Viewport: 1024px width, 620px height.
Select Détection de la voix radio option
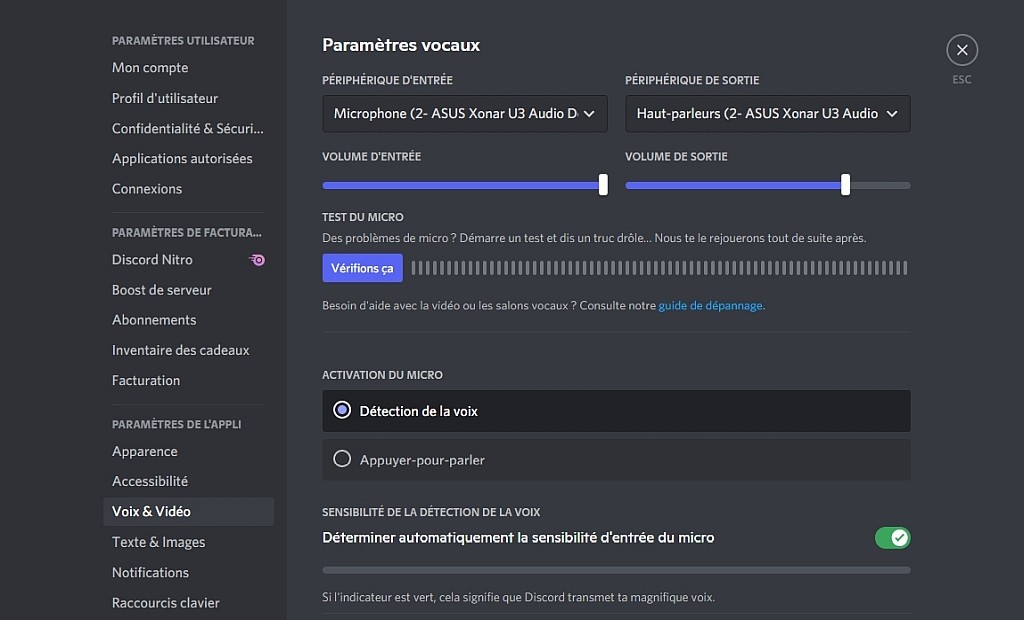(x=616, y=411)
